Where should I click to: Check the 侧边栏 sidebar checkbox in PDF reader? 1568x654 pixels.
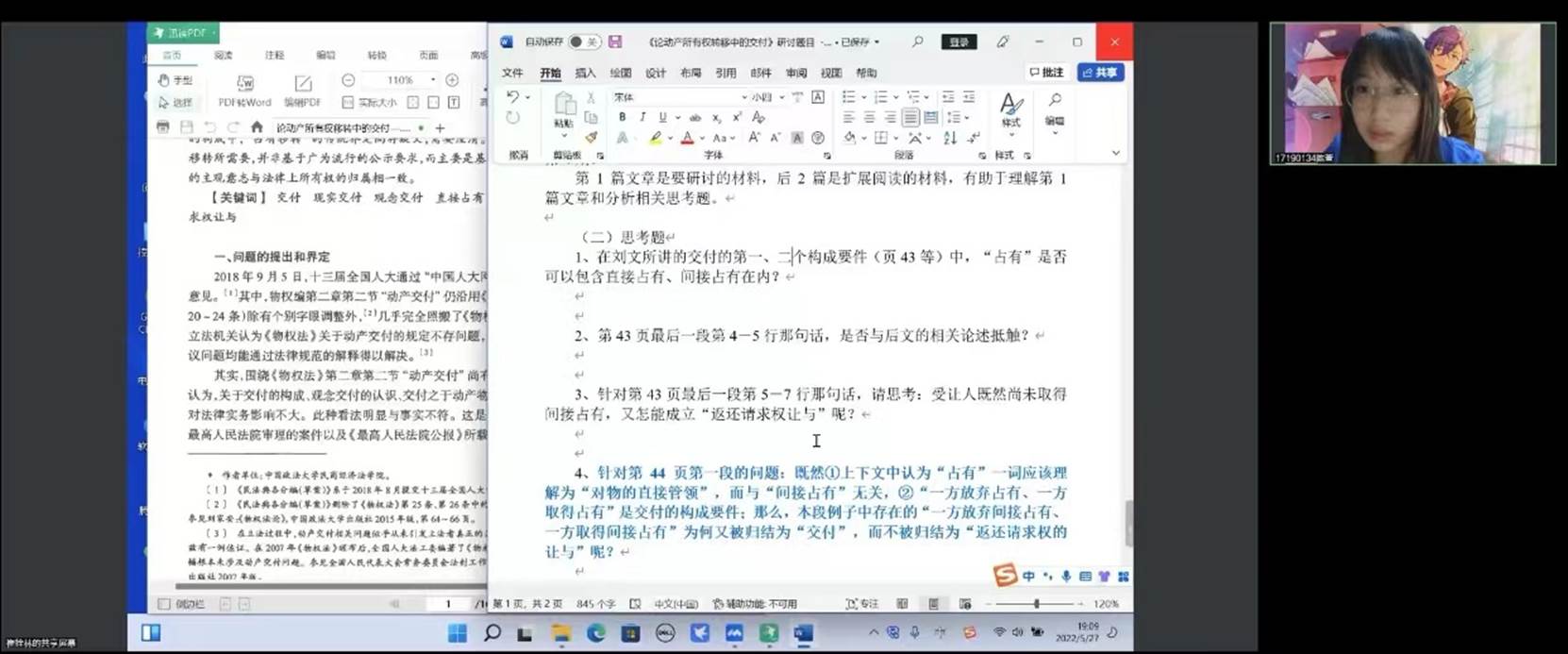point(164,604)
